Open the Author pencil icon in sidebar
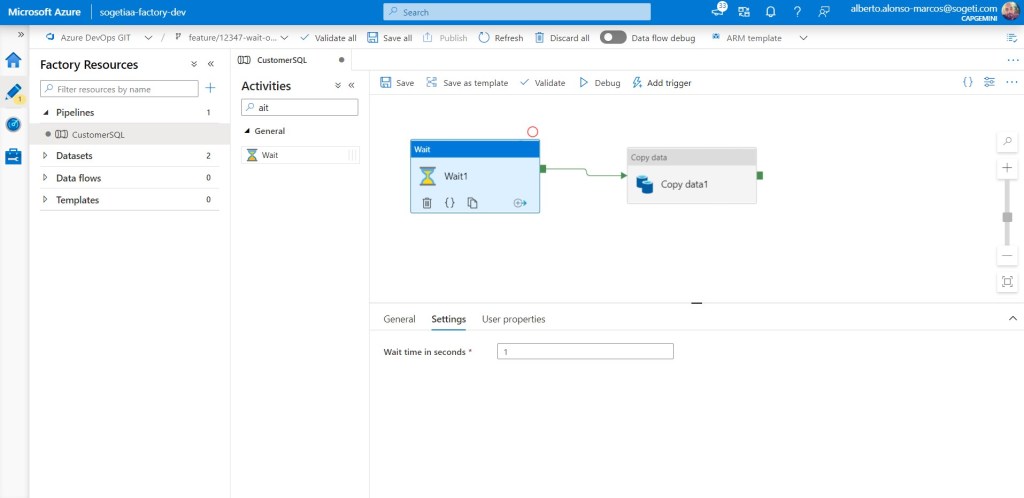 tap(14, 92)
